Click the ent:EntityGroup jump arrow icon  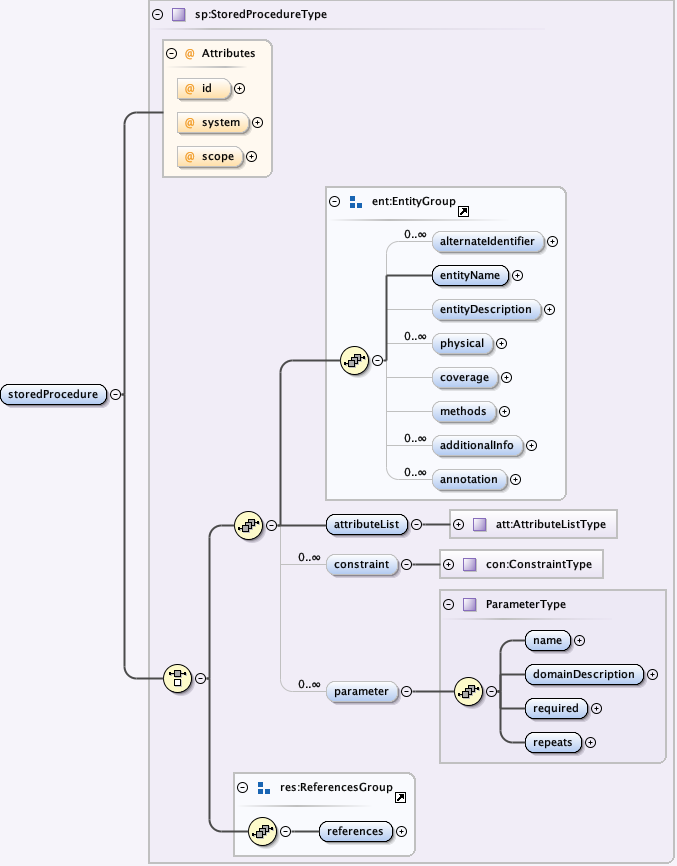[463, 212]
